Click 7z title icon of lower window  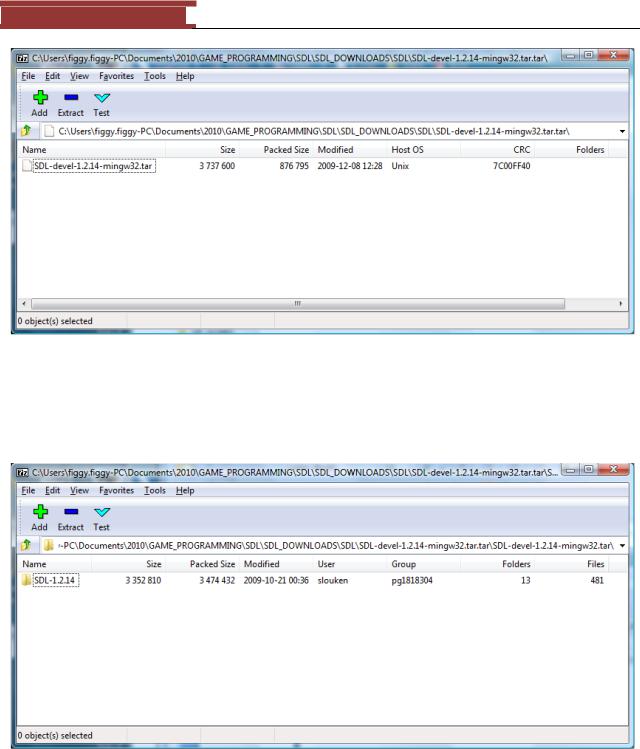coord(22,472)
